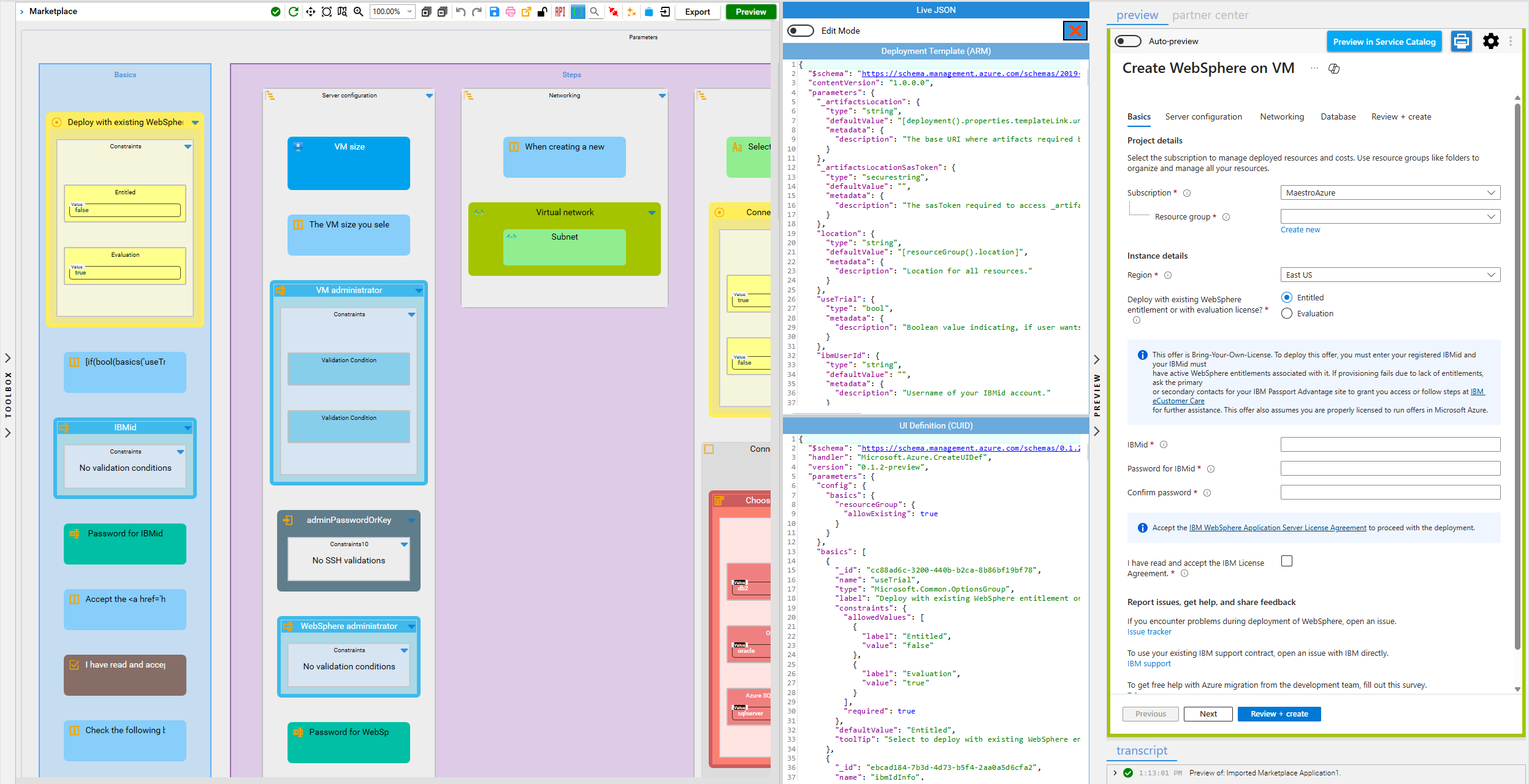Enable the Auto-preview toggle
The image size is (1529, 784).
click(x=1127, y=41)
